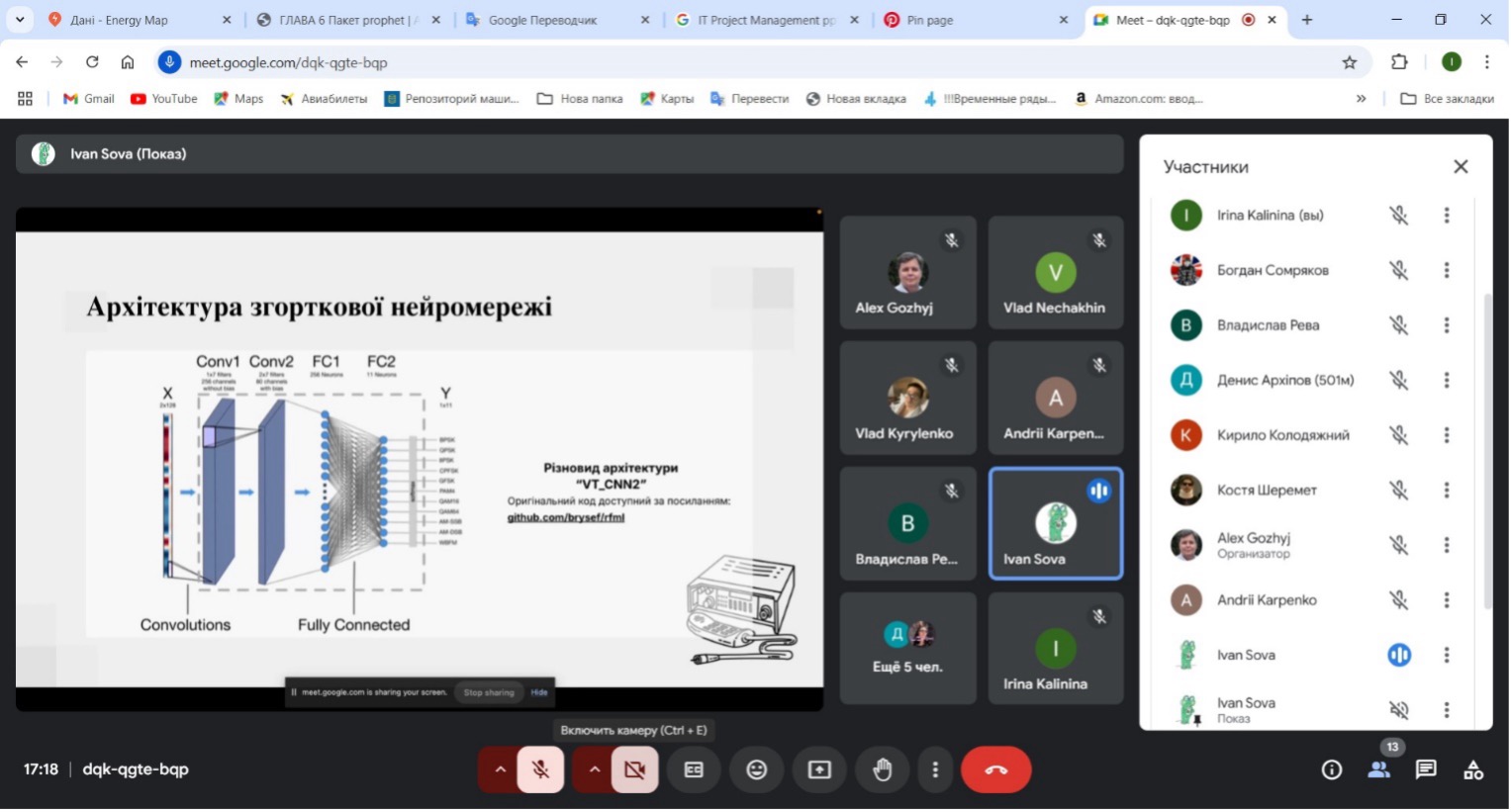Screen dimensions: 1511x812
Task: Toggle presentation audio for Ivan Sova Показ
Action: (1398, 710)
